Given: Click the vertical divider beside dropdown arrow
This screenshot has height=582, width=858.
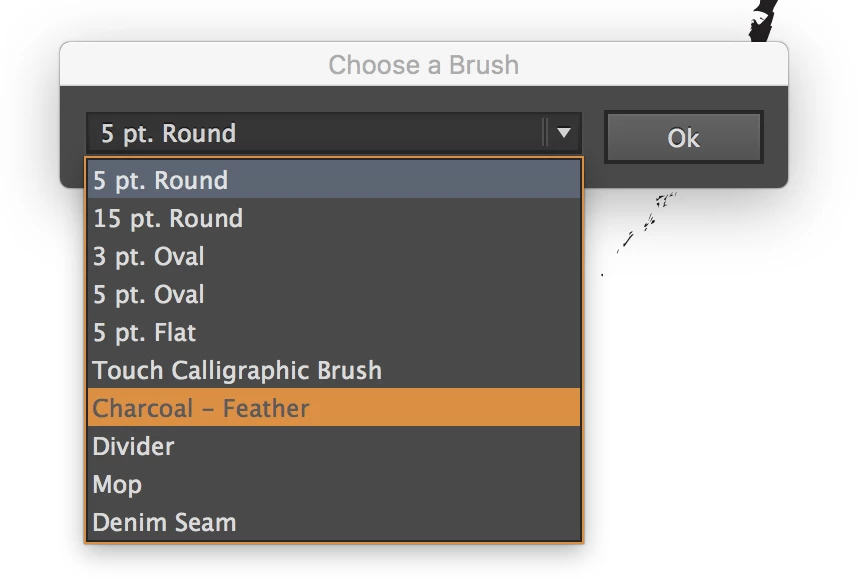Looking at the screenshot, I should (x=546, y=133).
